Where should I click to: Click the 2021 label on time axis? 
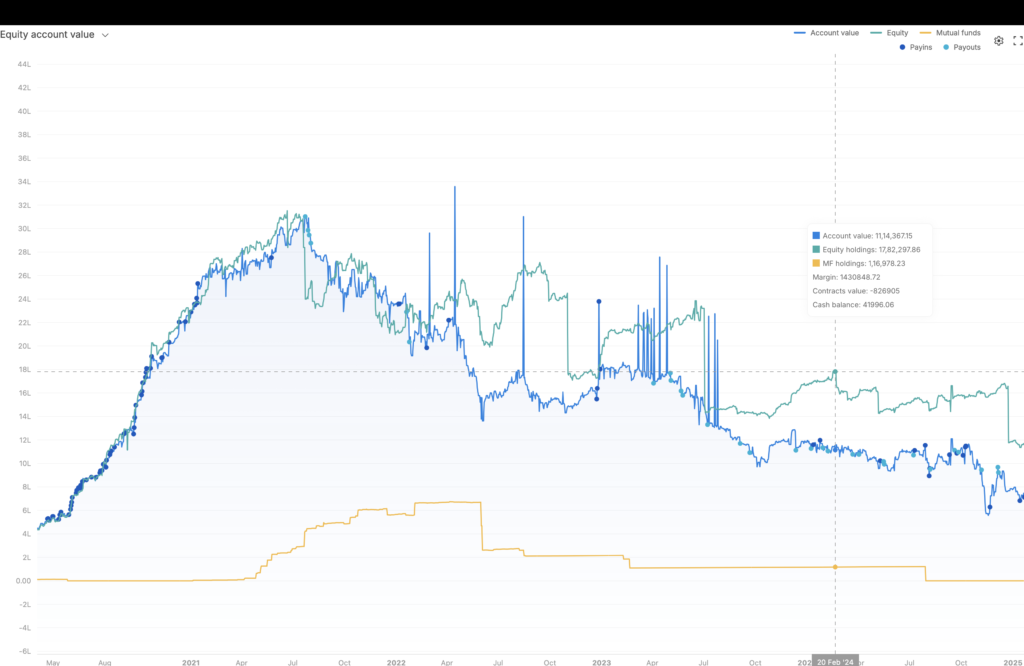[191, 661]
